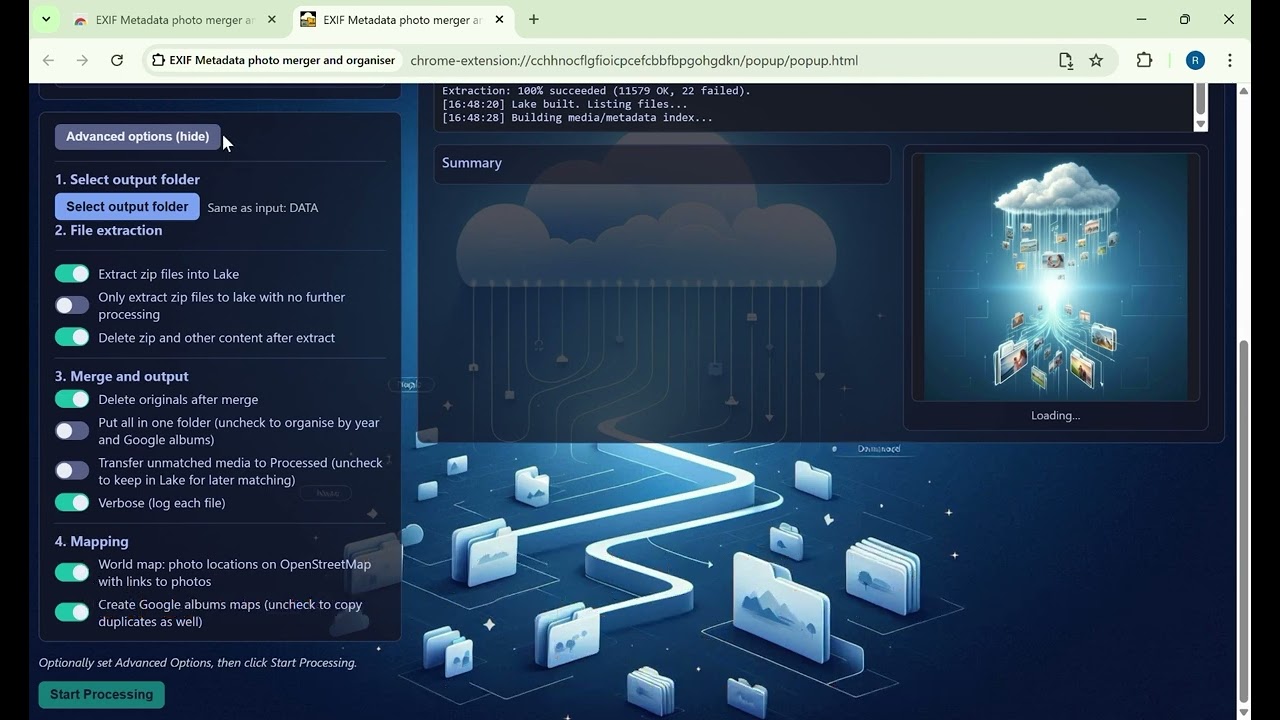The image size is (1280, 720).
Task: Bookmark this page with star icon
Action: (x=1096, y=60)
